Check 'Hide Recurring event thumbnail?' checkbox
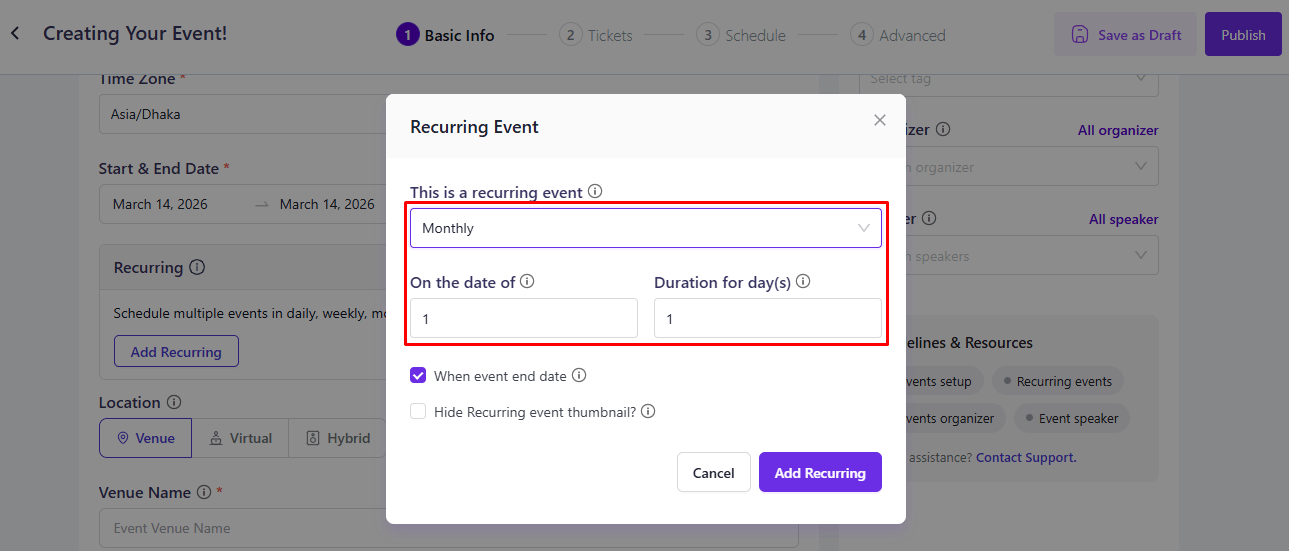Screen dimensions: 1289x551 tap(418, 411)
